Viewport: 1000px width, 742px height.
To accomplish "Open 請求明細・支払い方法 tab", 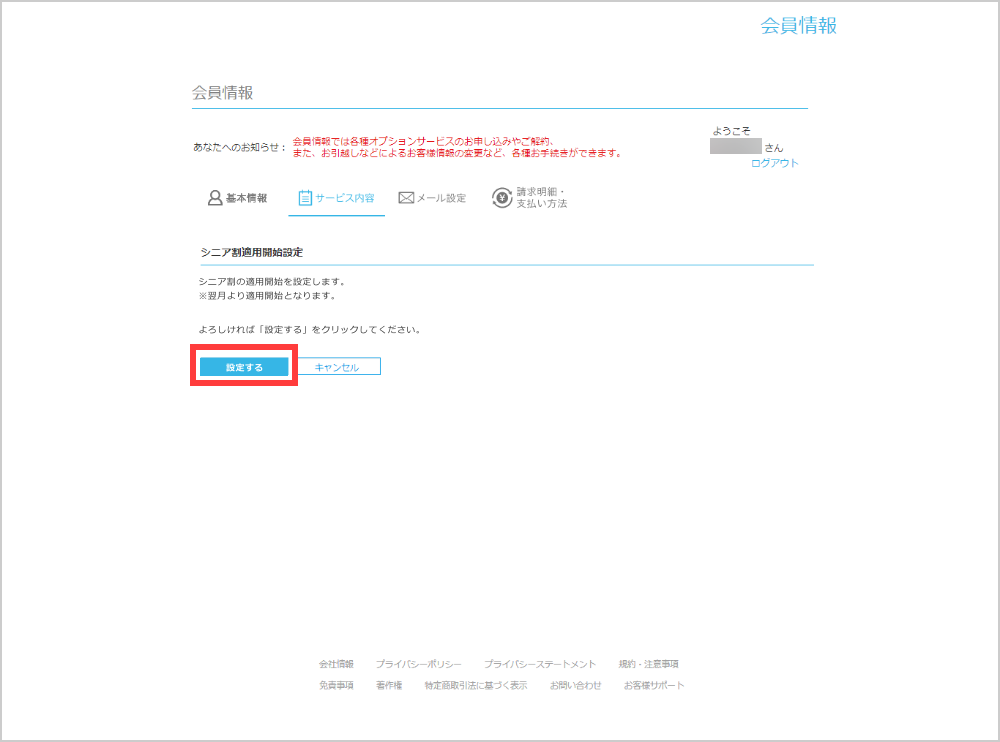I will click(529, 198).
